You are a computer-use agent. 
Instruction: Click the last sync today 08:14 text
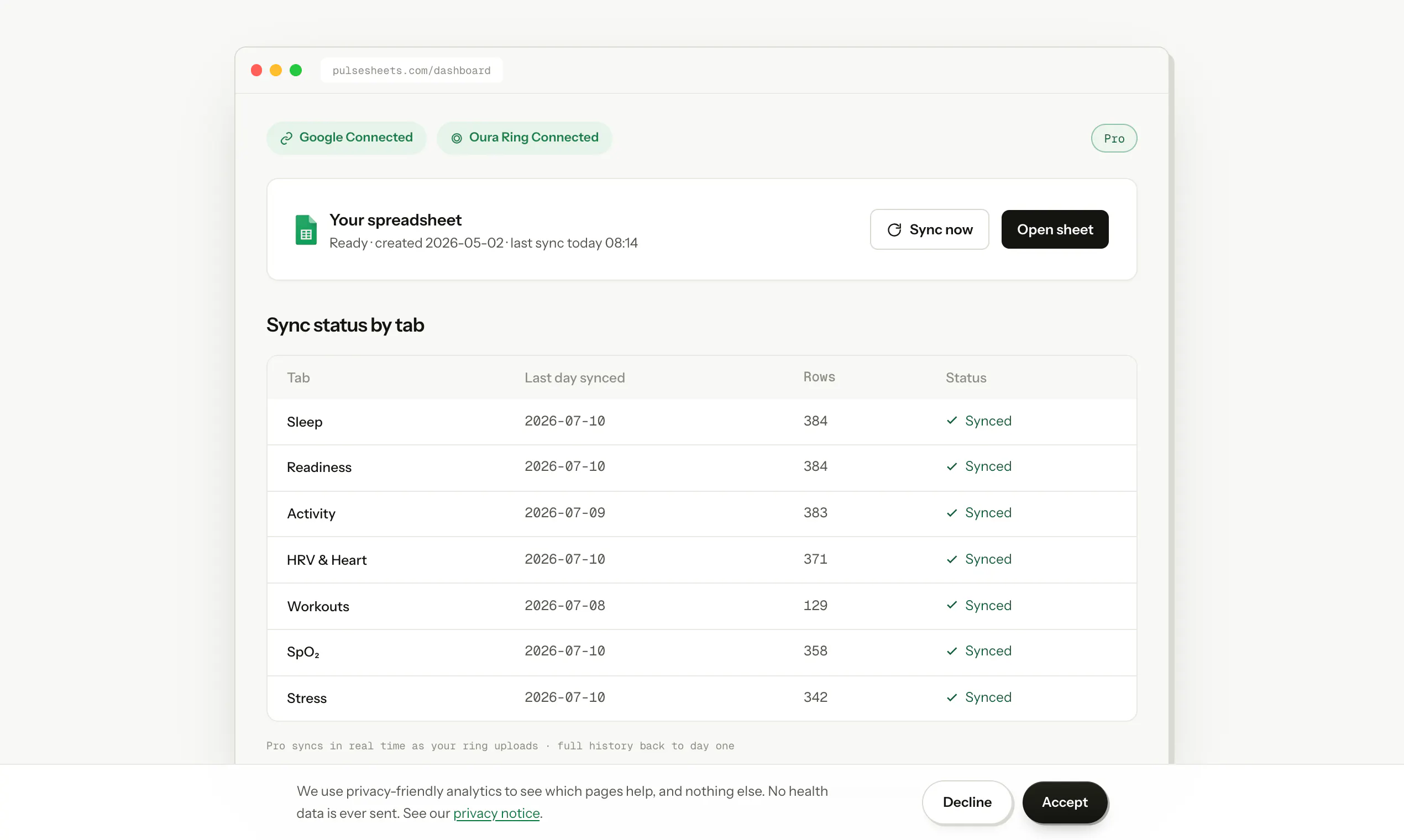click(x=574, y=243)
